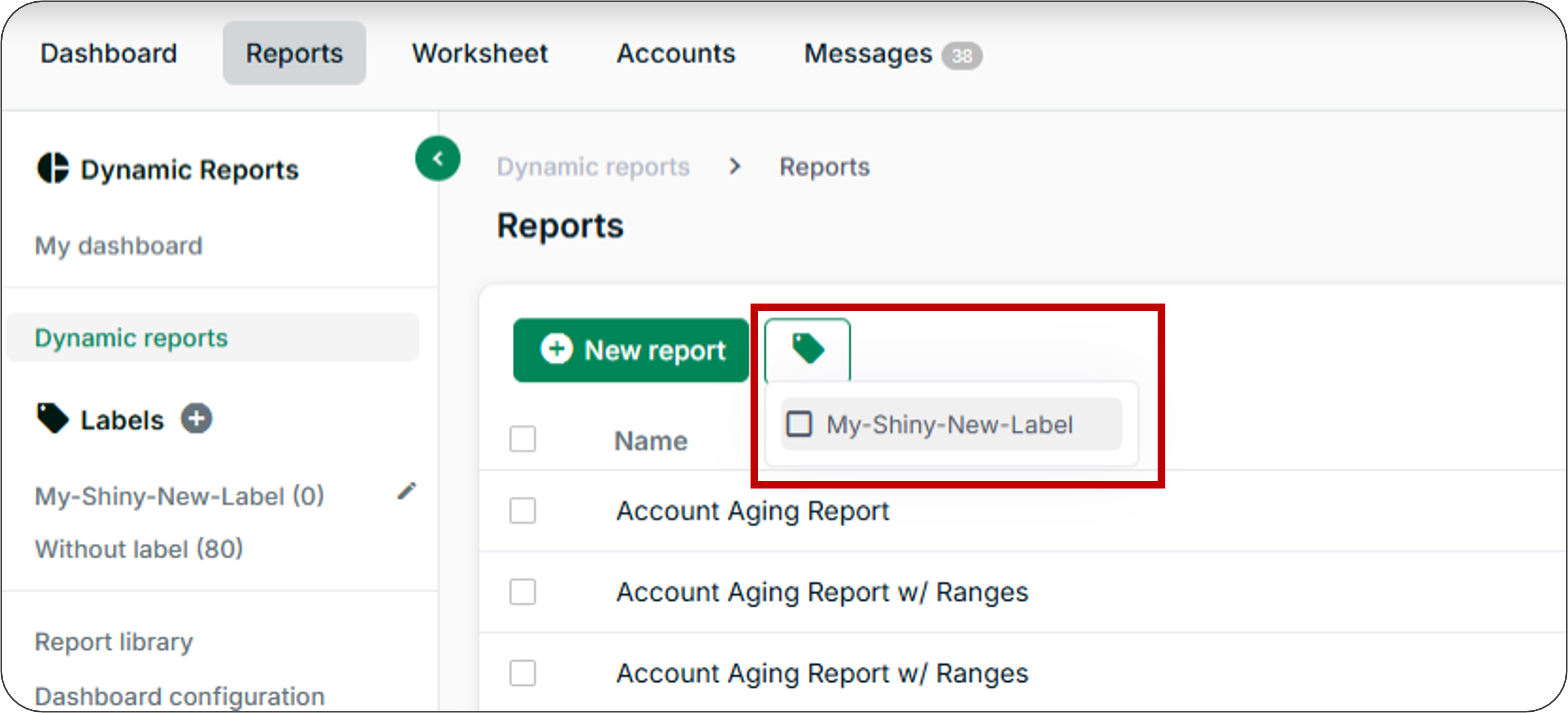Screen dimensions: 1568x713
Task: Open the Dashboard tab
Action: point(109,54)
